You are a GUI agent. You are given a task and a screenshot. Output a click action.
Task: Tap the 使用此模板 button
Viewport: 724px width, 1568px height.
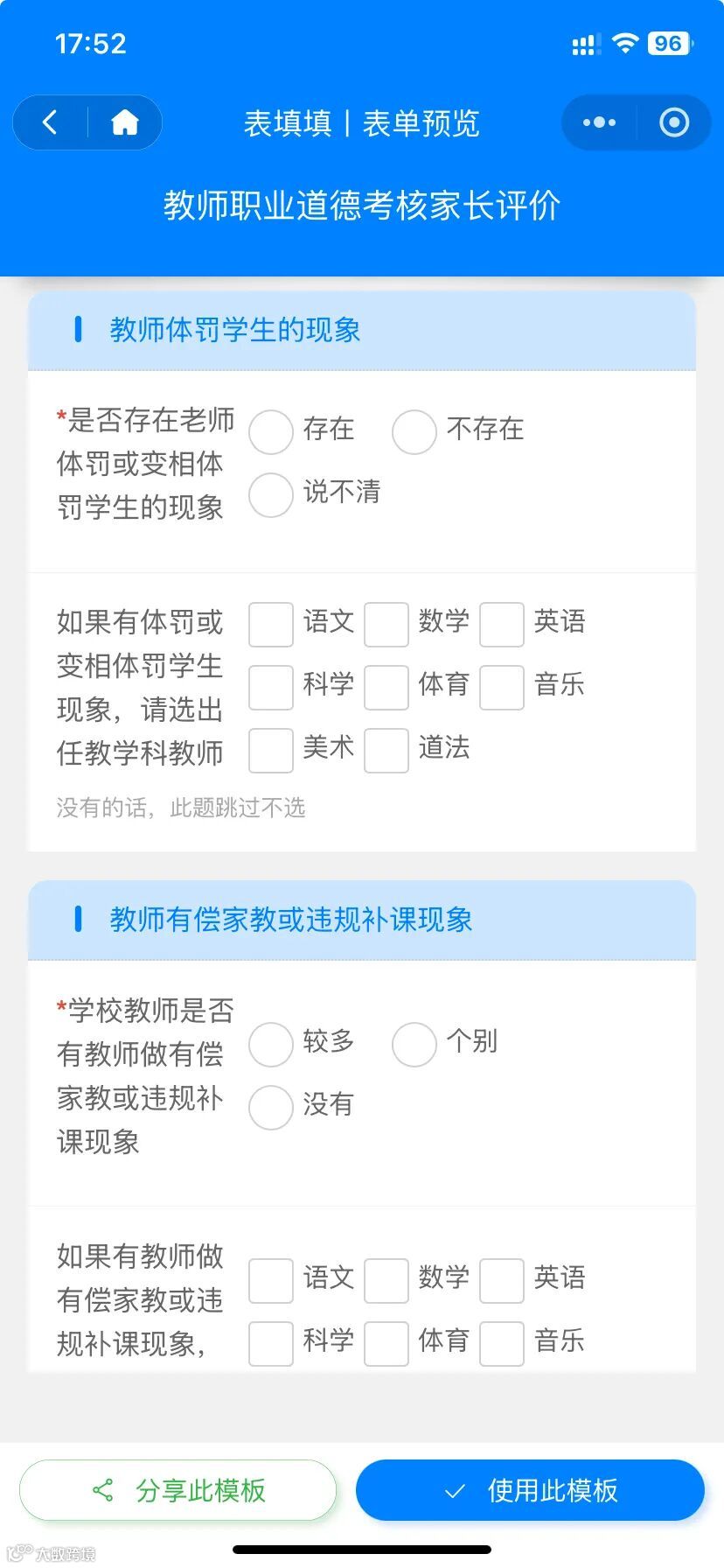coord(530,1490)
